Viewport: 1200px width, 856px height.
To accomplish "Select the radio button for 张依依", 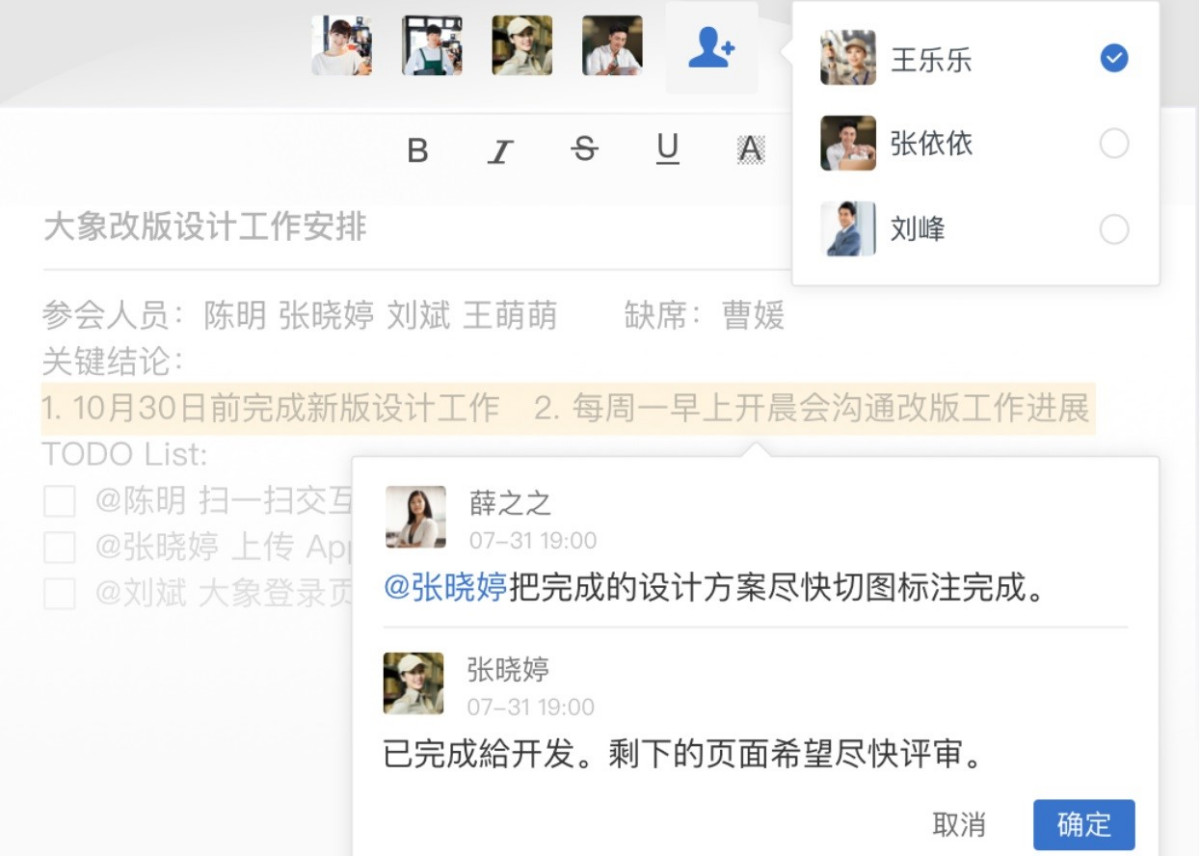I will [1114, 144].
